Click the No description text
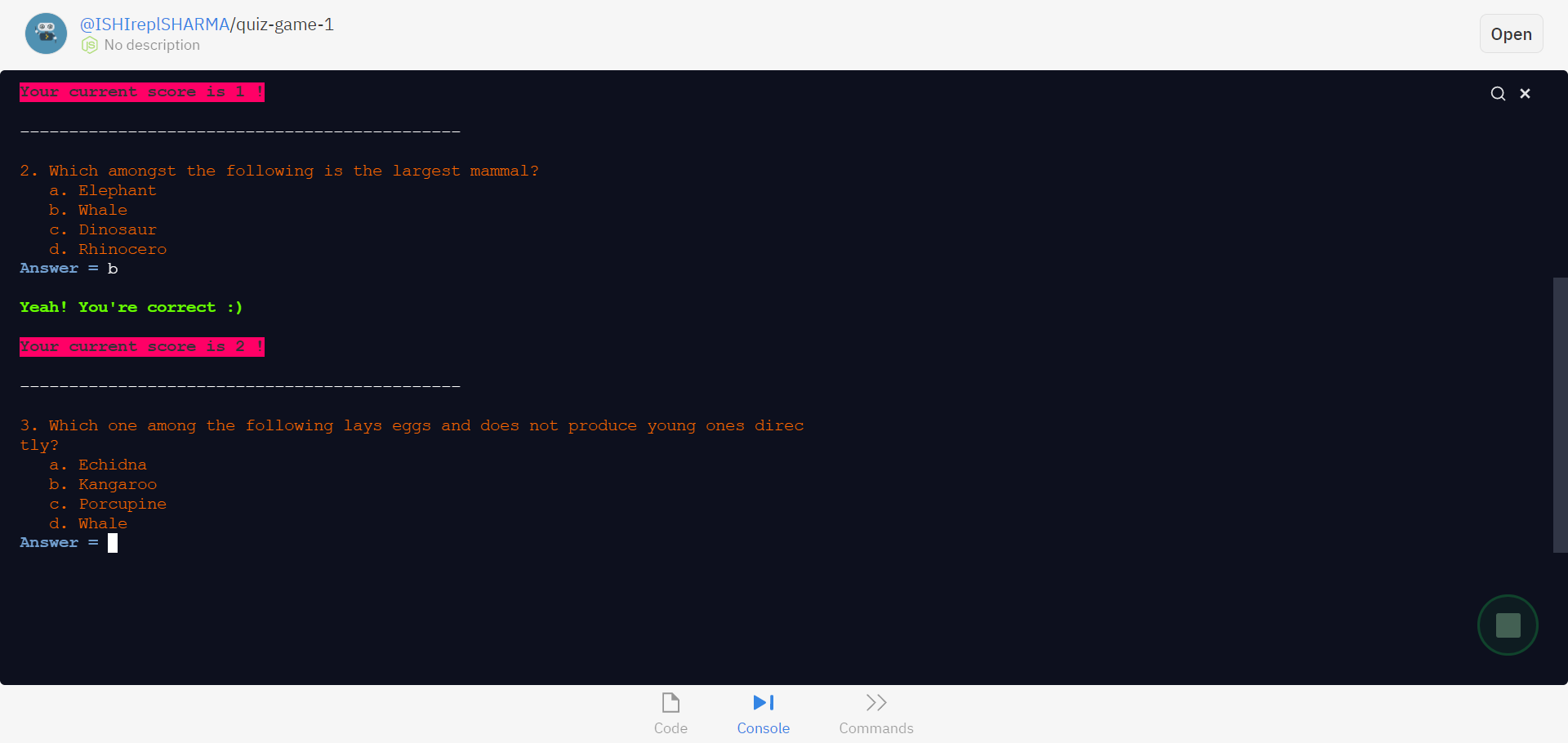This screenshot has height=743, width=1568. point(152,45)
